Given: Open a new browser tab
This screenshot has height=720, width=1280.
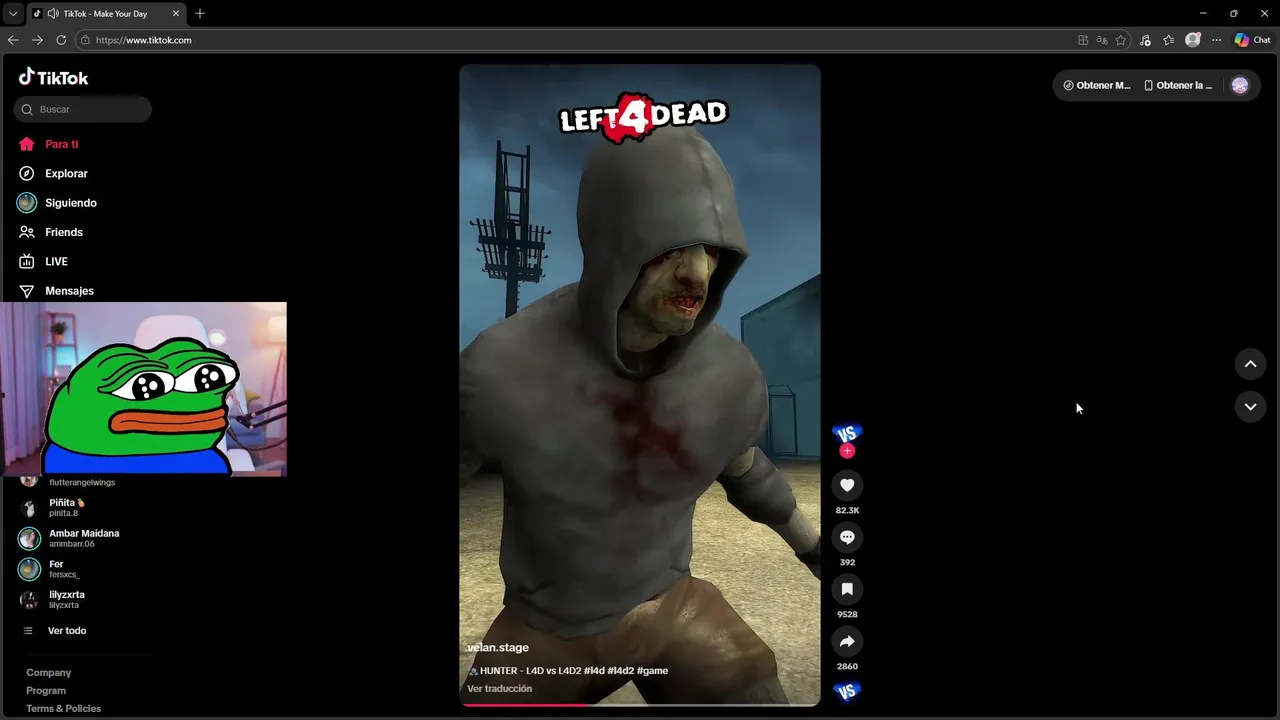Looking at the screenshot, I should pyautogui.click(x=200, y=14).
